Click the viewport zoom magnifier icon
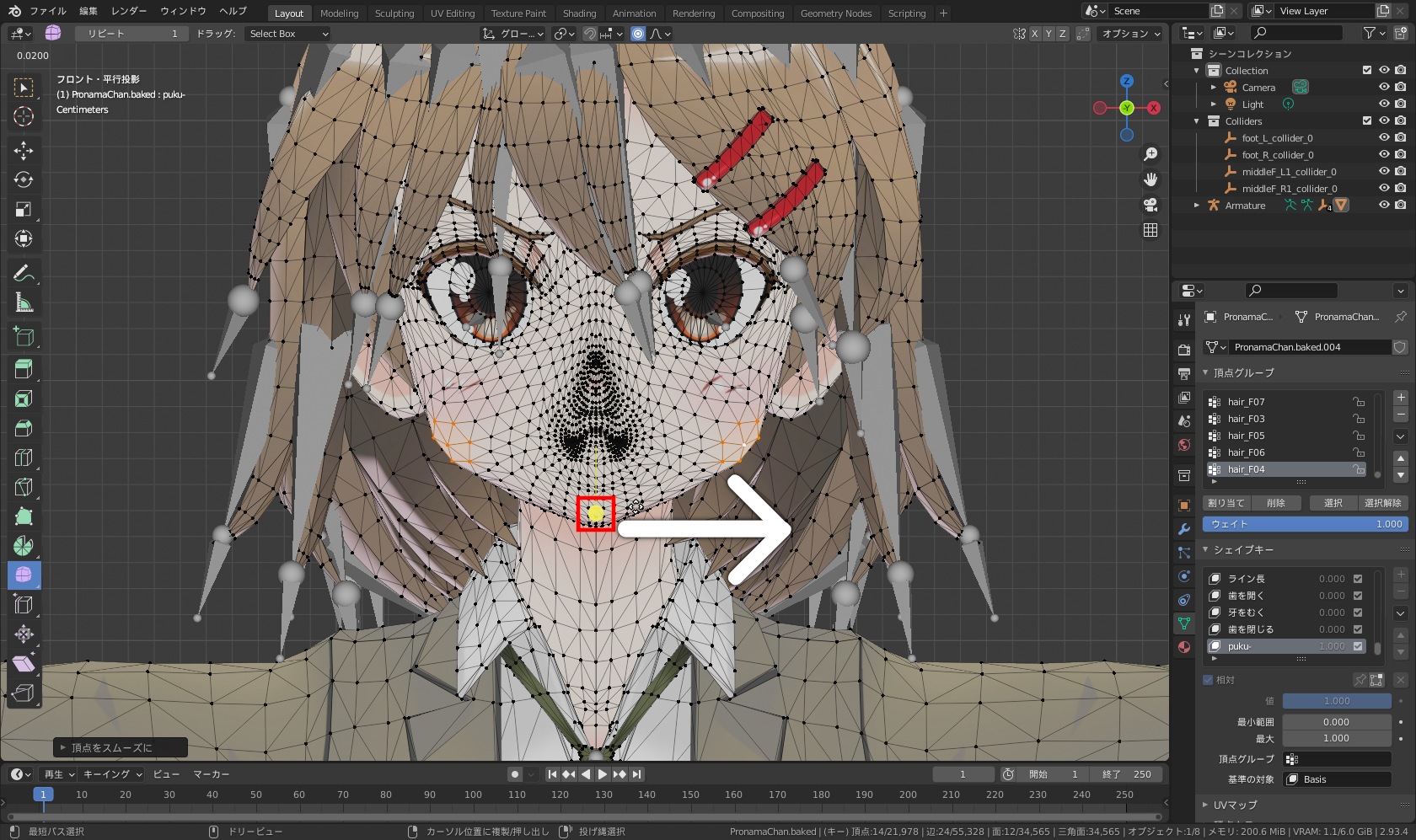1416x840 pixels. 1150,154
